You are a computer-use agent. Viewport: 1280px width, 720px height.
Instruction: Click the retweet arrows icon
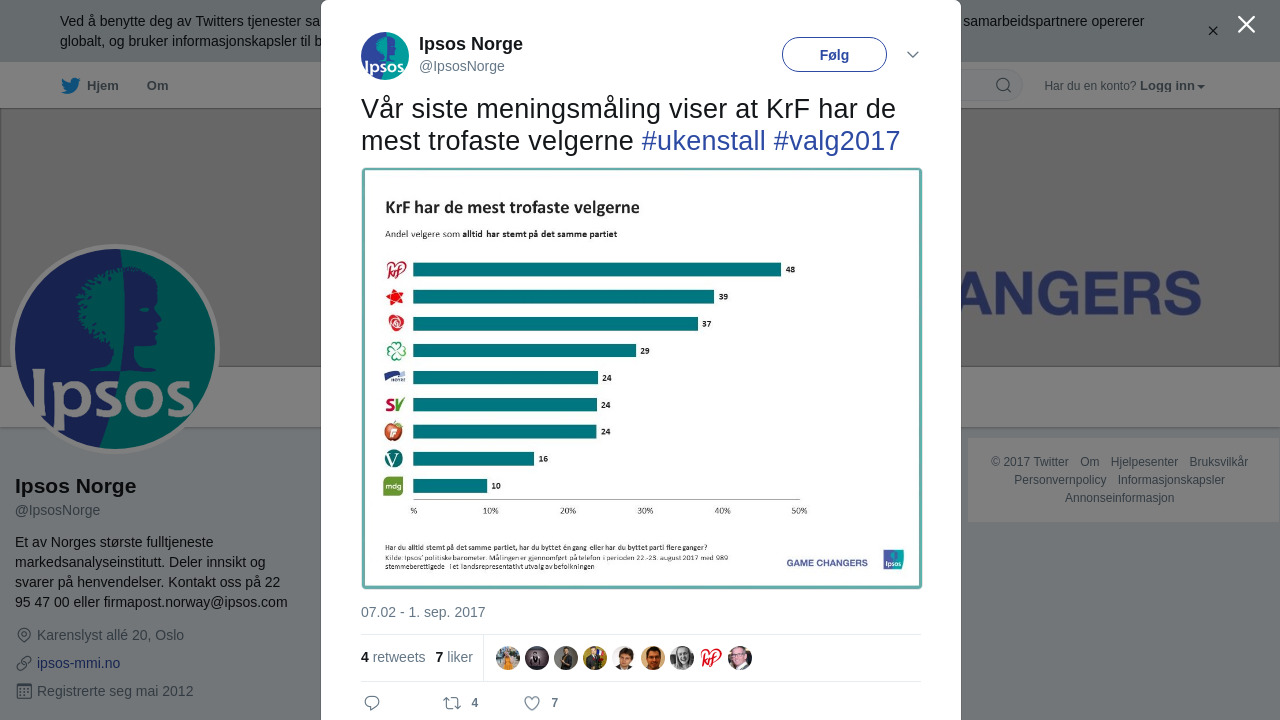coord(451,703)
